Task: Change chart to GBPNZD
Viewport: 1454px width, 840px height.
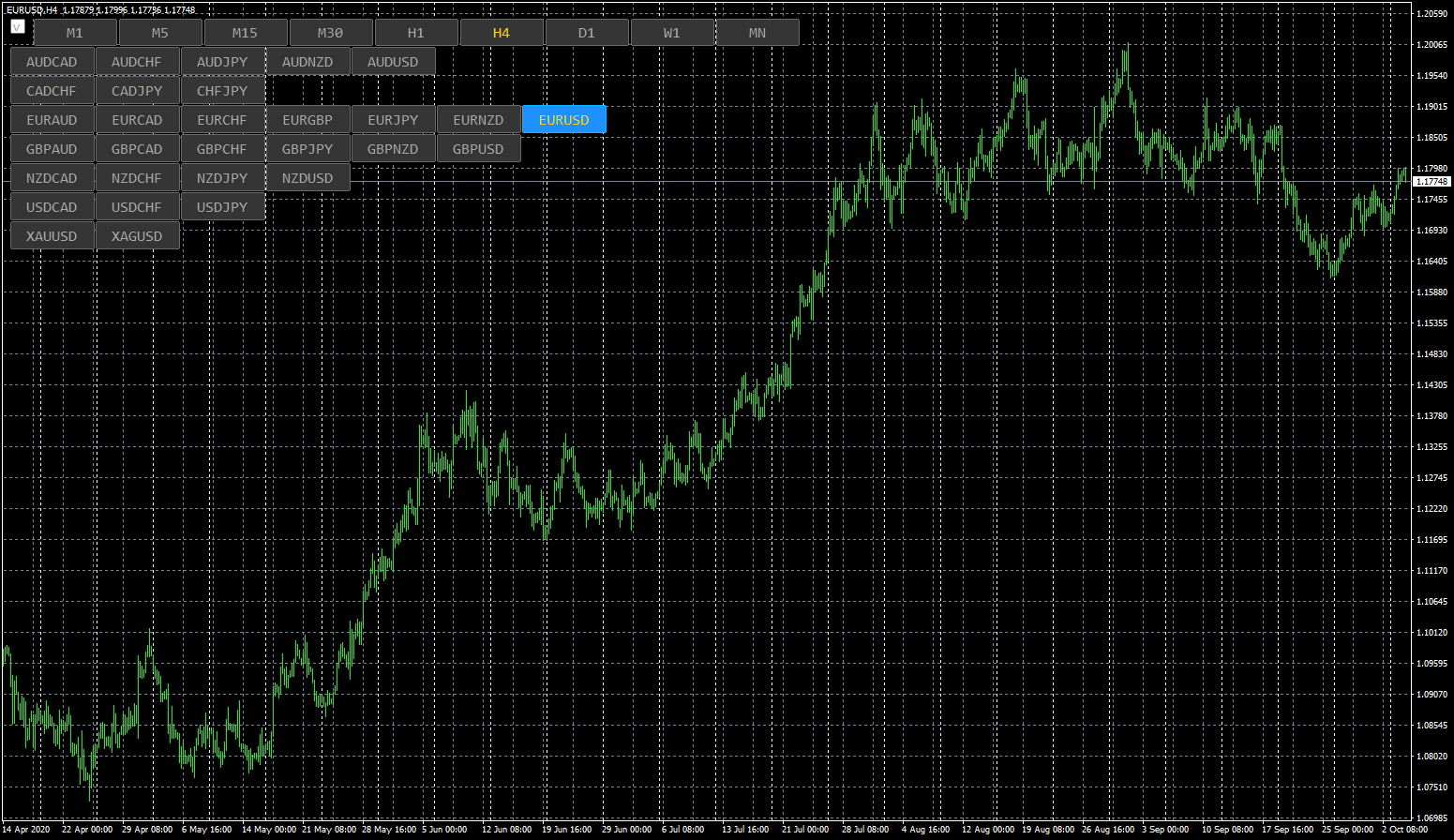Action: click(x=393, y=149)
